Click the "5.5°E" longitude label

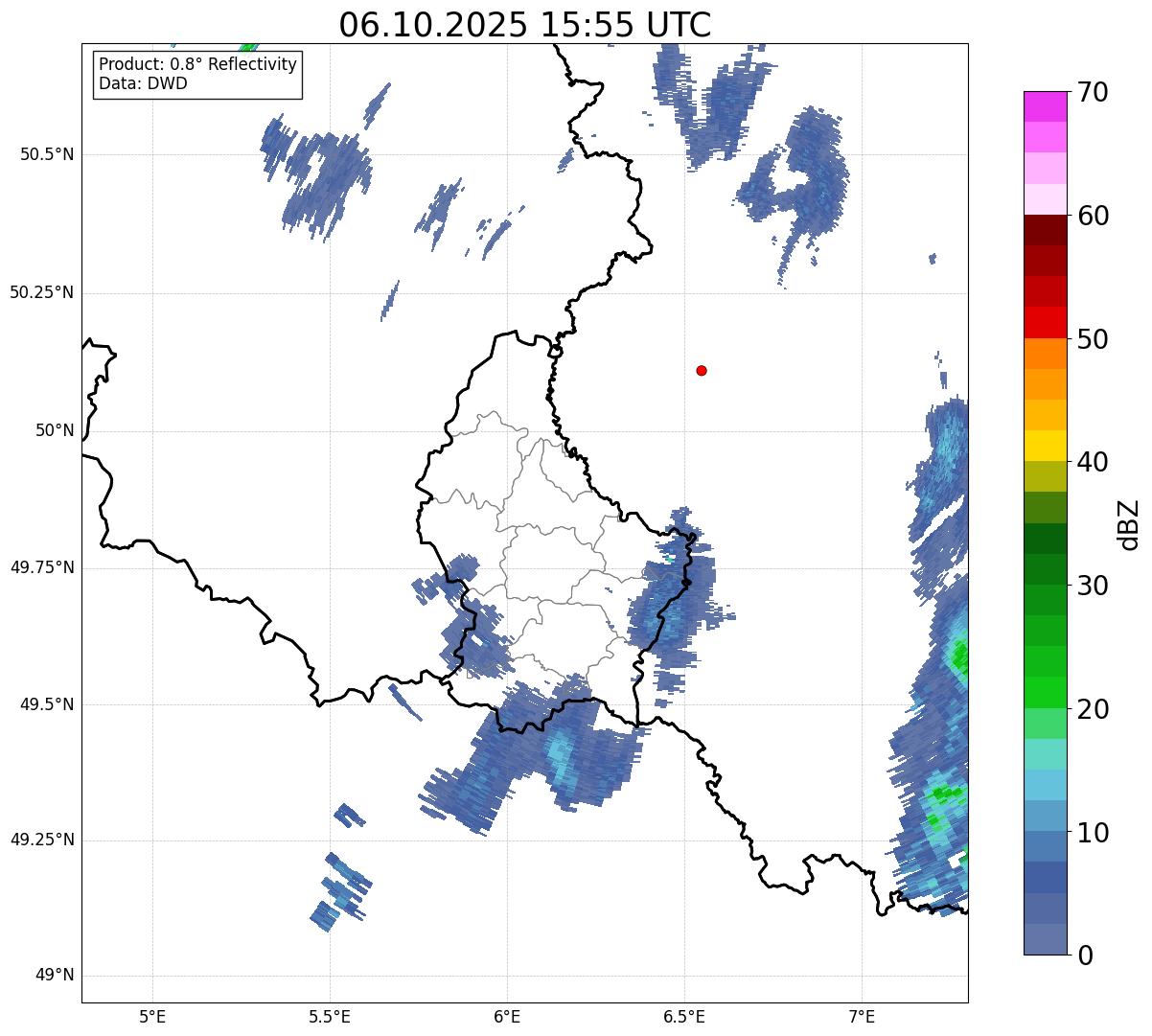(330, 1017)
